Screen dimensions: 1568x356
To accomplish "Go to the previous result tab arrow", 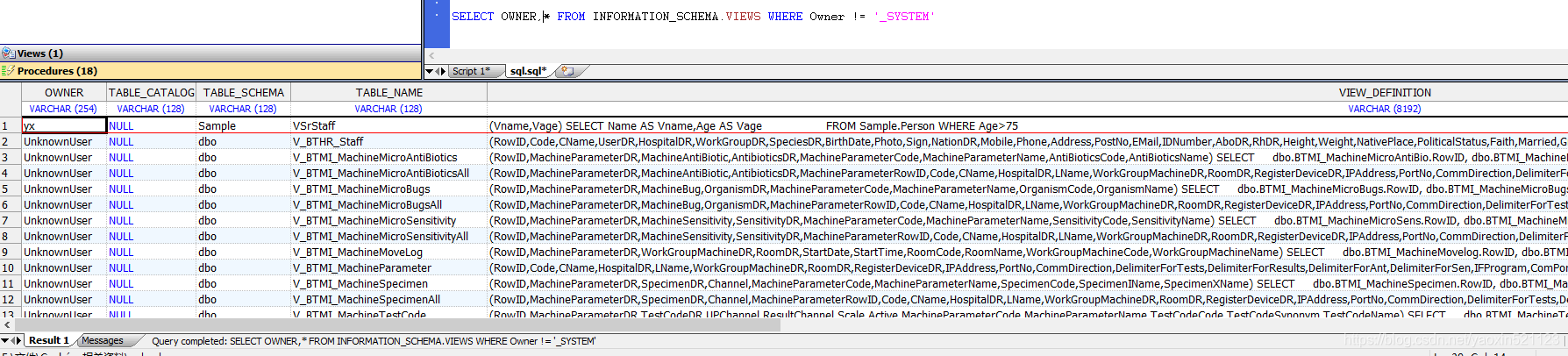I will point(13,340).
